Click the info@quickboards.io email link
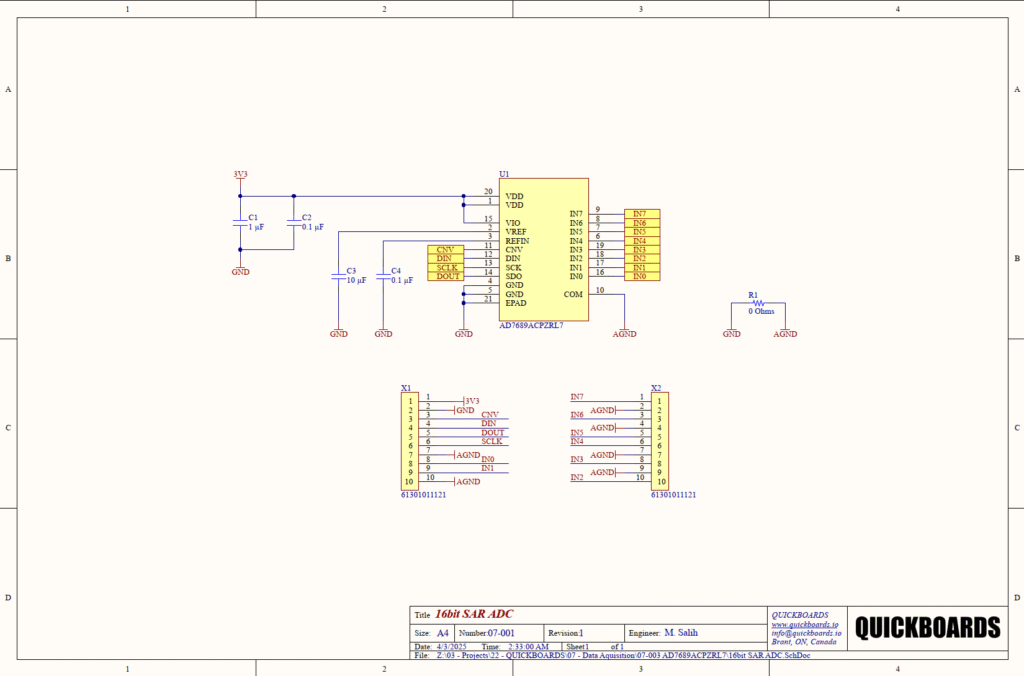 point(806,633)
